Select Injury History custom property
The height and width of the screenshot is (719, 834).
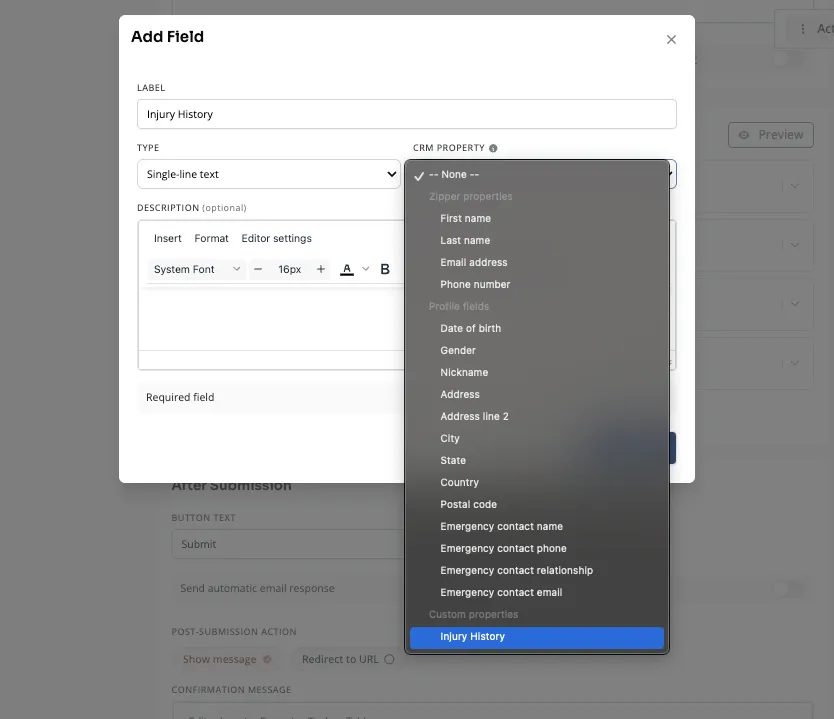click(x=537, y=637)
